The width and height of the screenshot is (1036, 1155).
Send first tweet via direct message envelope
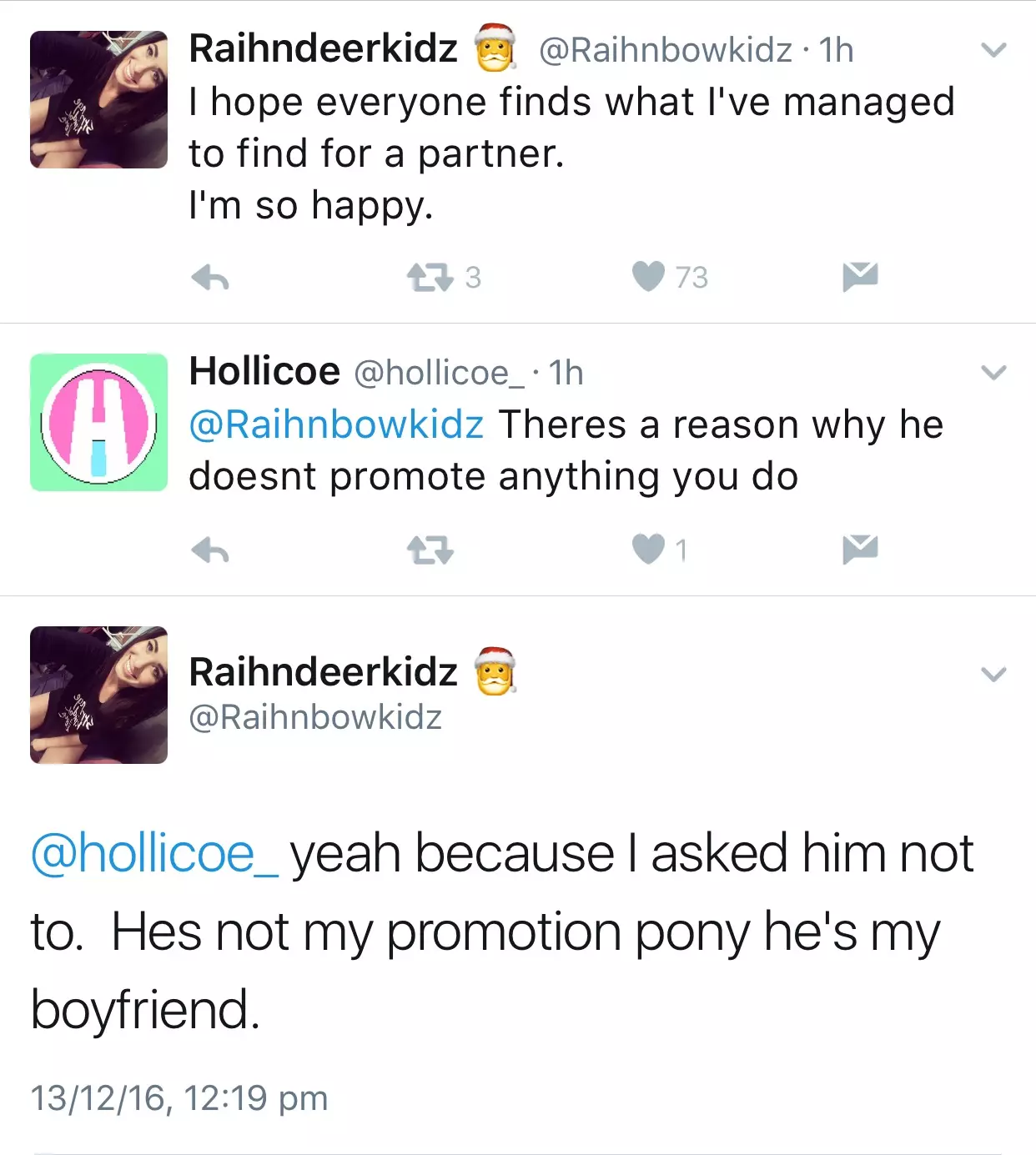(x=860, y=276)
